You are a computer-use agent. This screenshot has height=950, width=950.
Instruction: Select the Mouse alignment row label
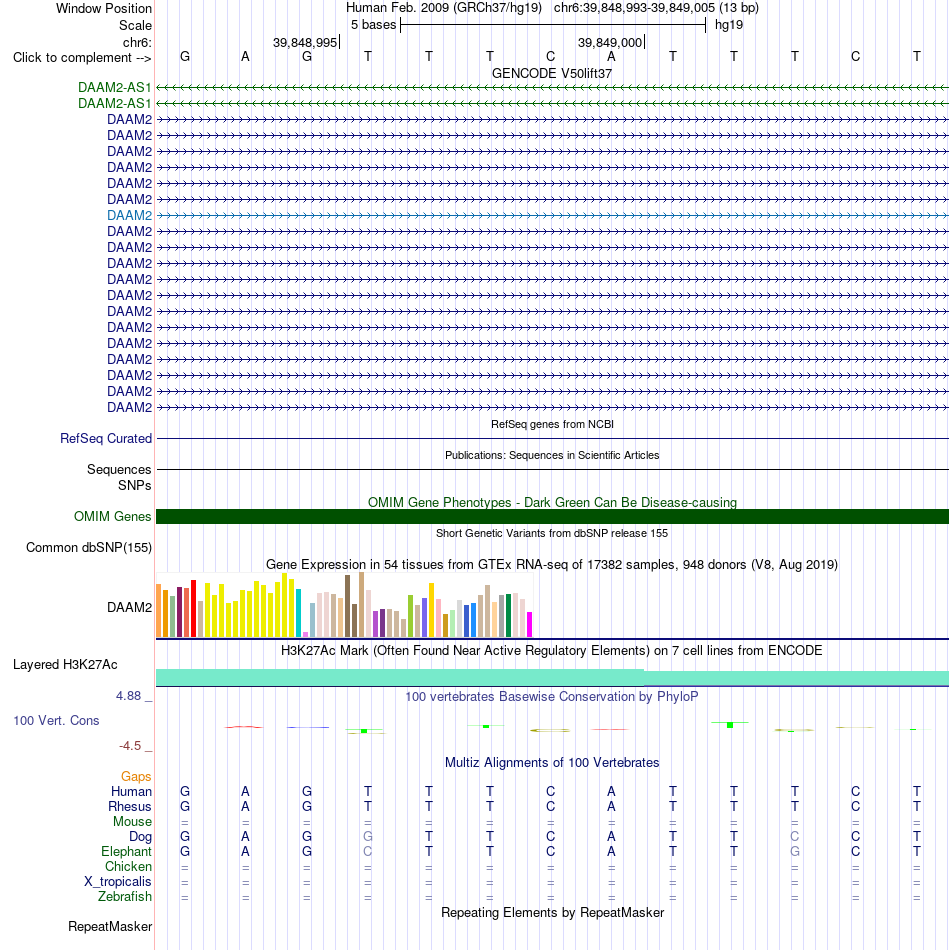click(x=132, y=822)
